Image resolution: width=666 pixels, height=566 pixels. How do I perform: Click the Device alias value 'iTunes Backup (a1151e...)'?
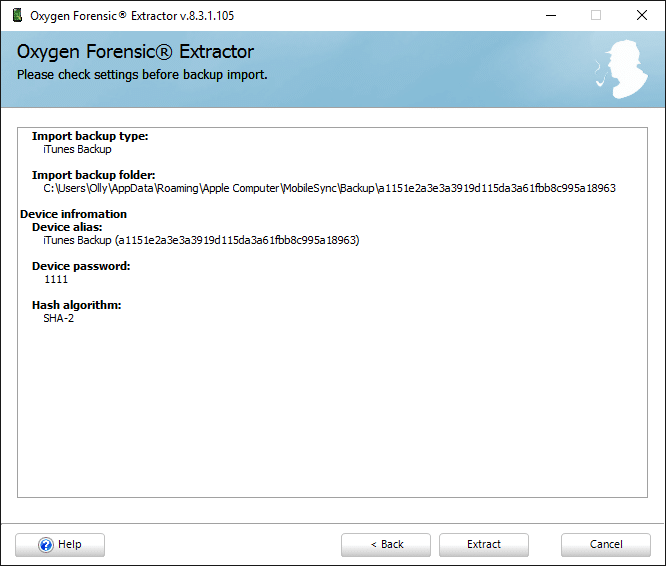click(x=201, y=240)
